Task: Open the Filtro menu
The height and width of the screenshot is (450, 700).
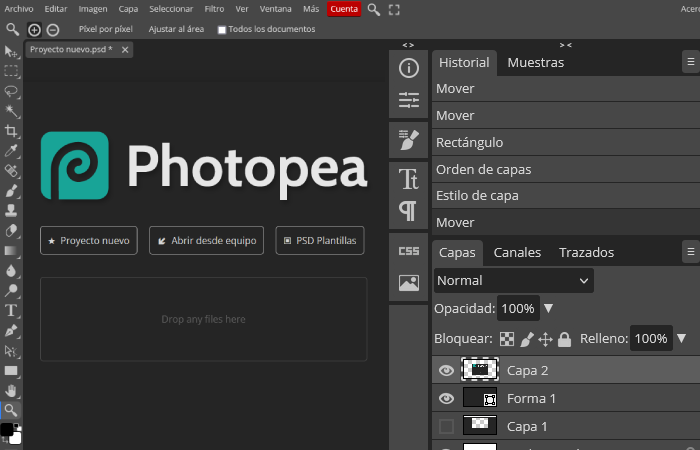Action: point(214,9)
